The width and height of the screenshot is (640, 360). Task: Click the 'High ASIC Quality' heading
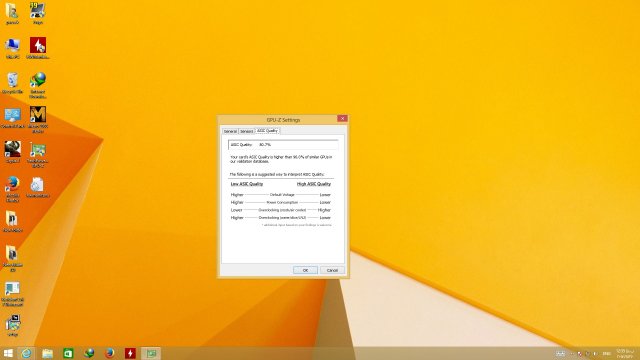point(314,184)
